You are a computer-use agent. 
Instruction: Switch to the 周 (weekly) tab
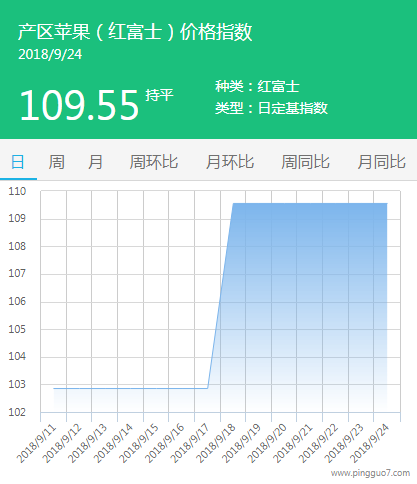pos(56,162)
